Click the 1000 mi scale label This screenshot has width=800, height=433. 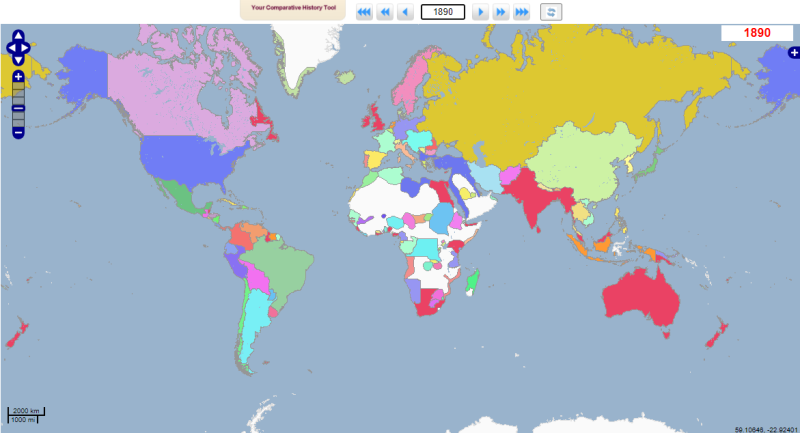[23, 419]
